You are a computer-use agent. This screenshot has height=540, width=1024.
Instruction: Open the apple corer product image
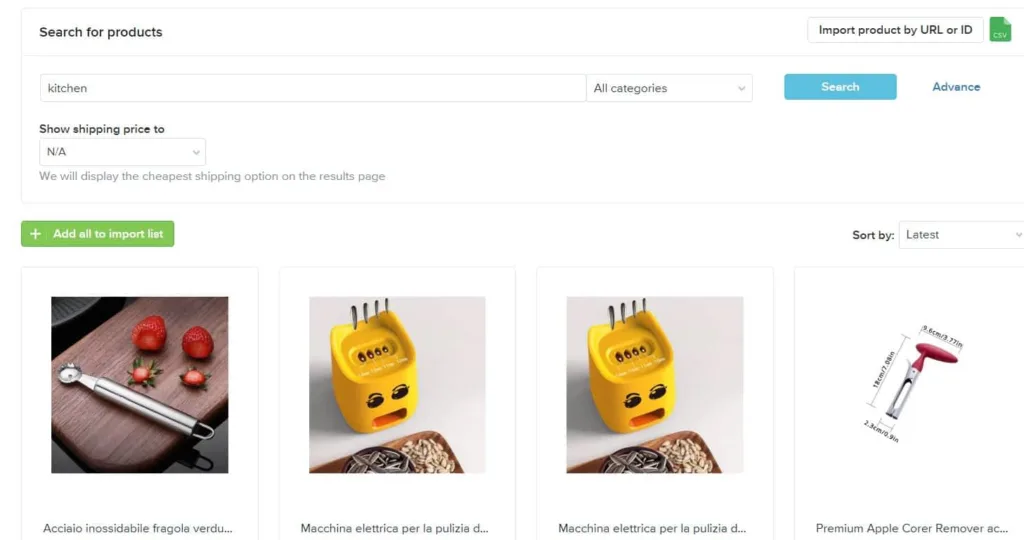912,385
